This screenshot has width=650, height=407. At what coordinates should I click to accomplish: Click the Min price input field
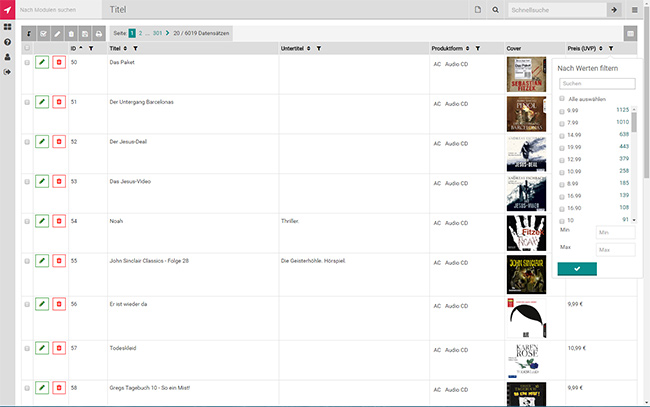click(x=616, y=232)
